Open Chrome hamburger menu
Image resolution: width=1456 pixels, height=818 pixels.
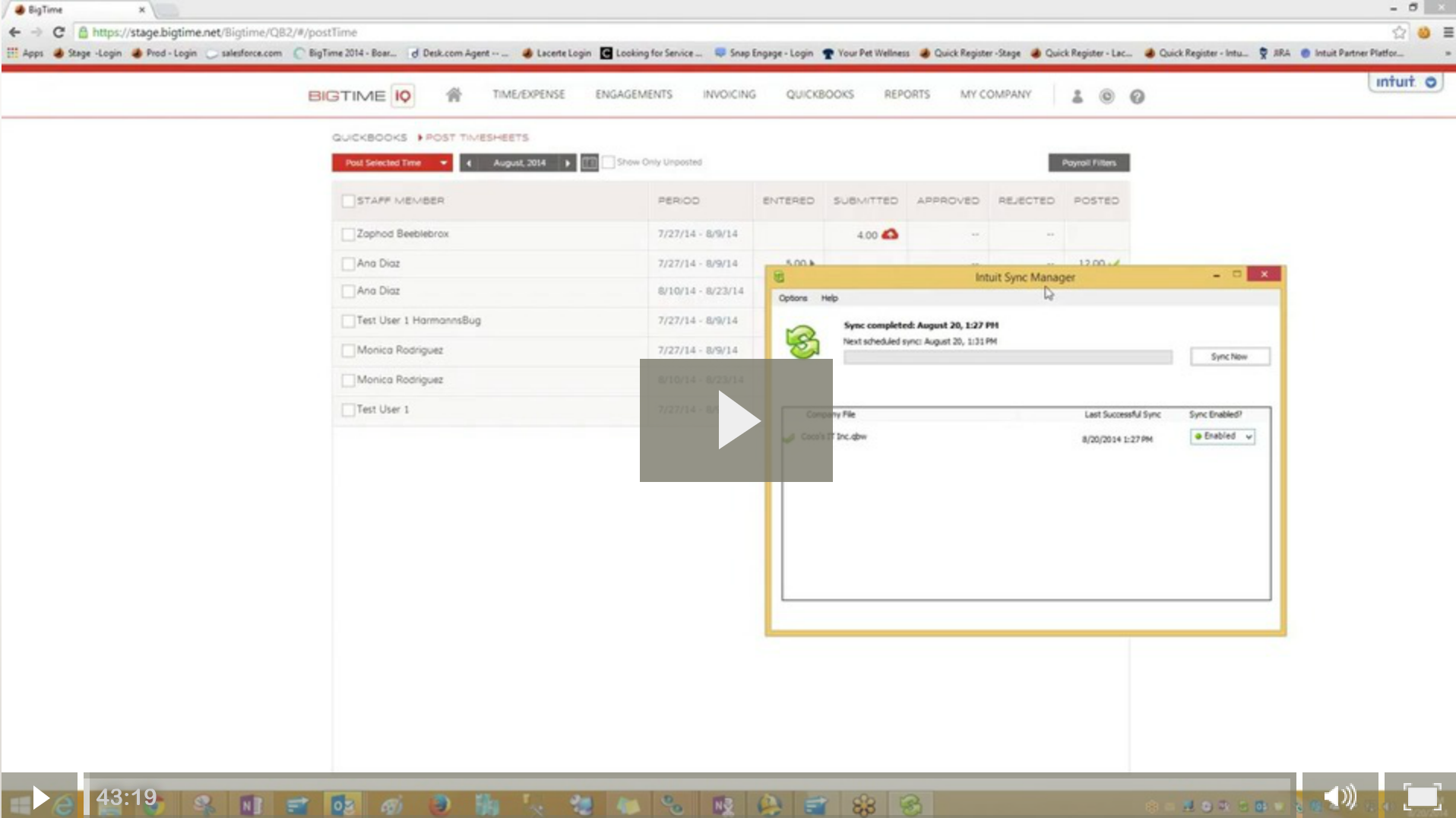pos(1448,32)
